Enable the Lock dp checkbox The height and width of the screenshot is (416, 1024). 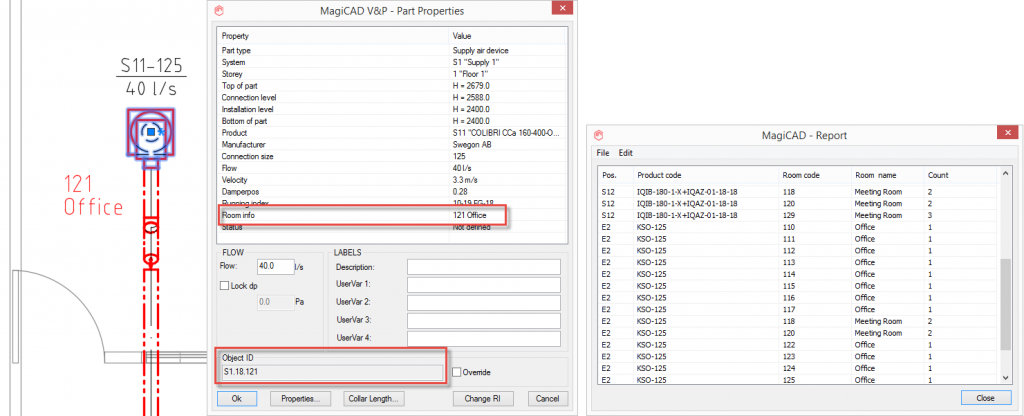click(225, 285)
